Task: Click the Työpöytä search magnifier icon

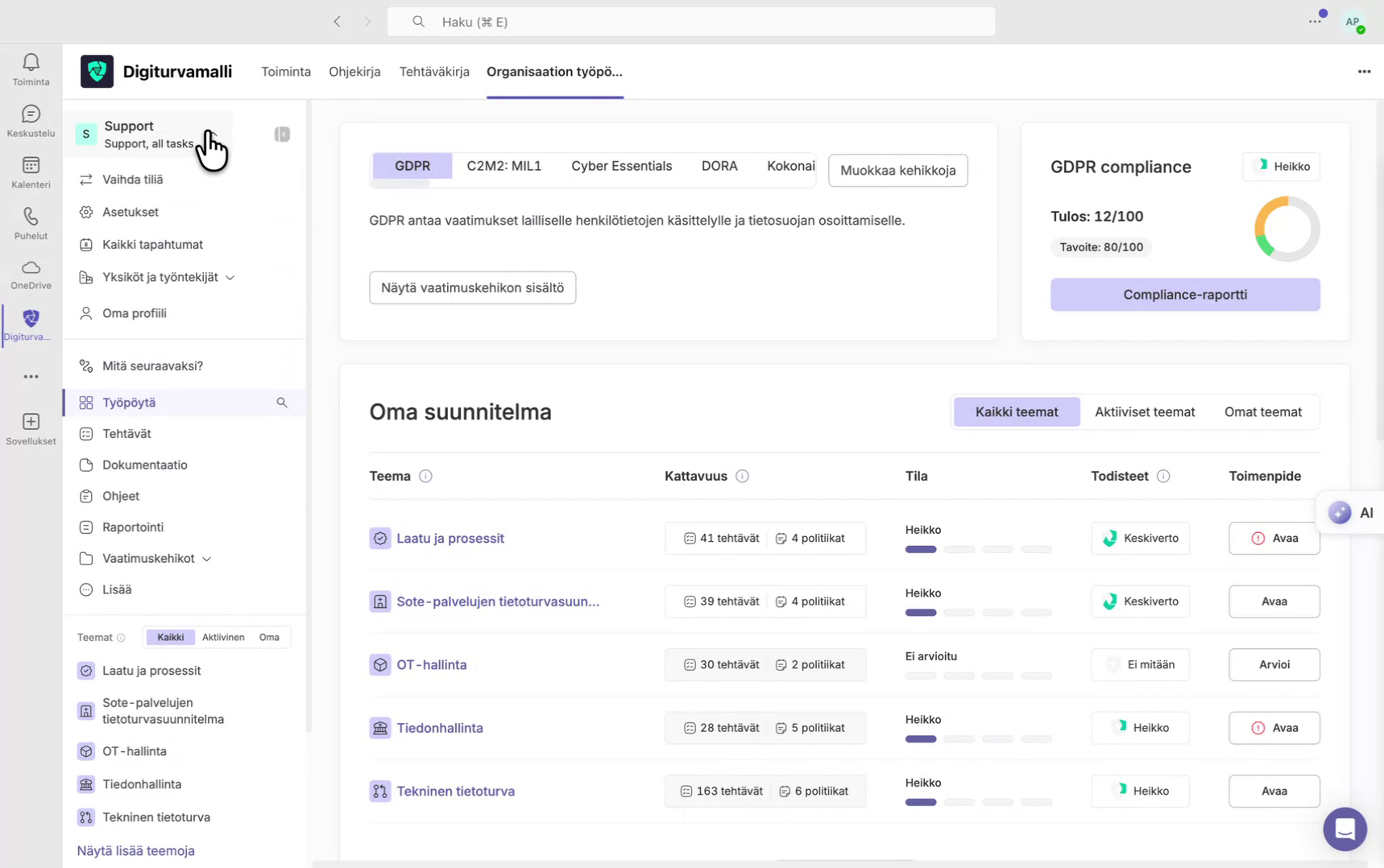Action: pyautogui.click(x=281, y=402)
